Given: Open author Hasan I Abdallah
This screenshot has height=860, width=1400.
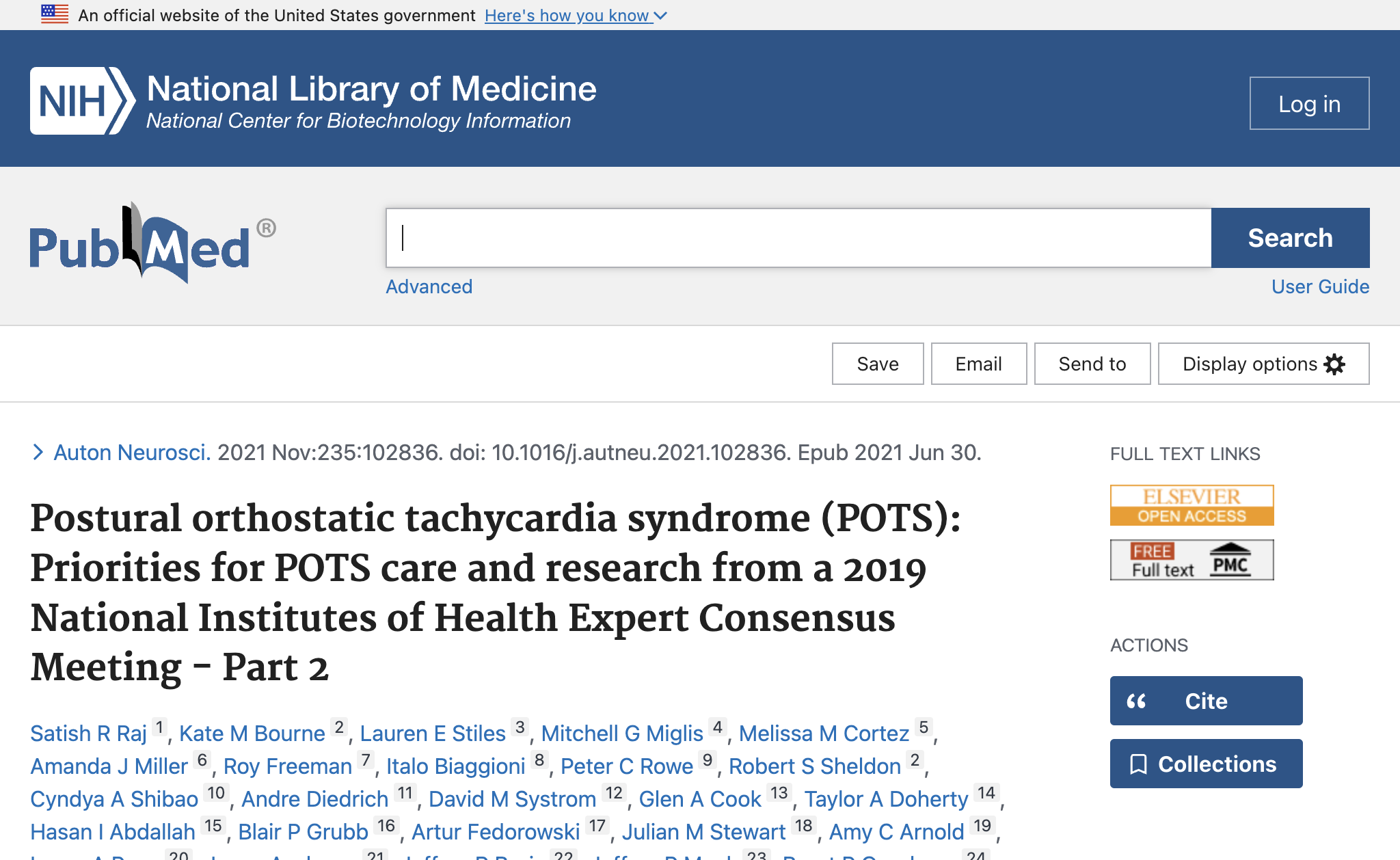Looking at the screenshot, I should 113,832.
